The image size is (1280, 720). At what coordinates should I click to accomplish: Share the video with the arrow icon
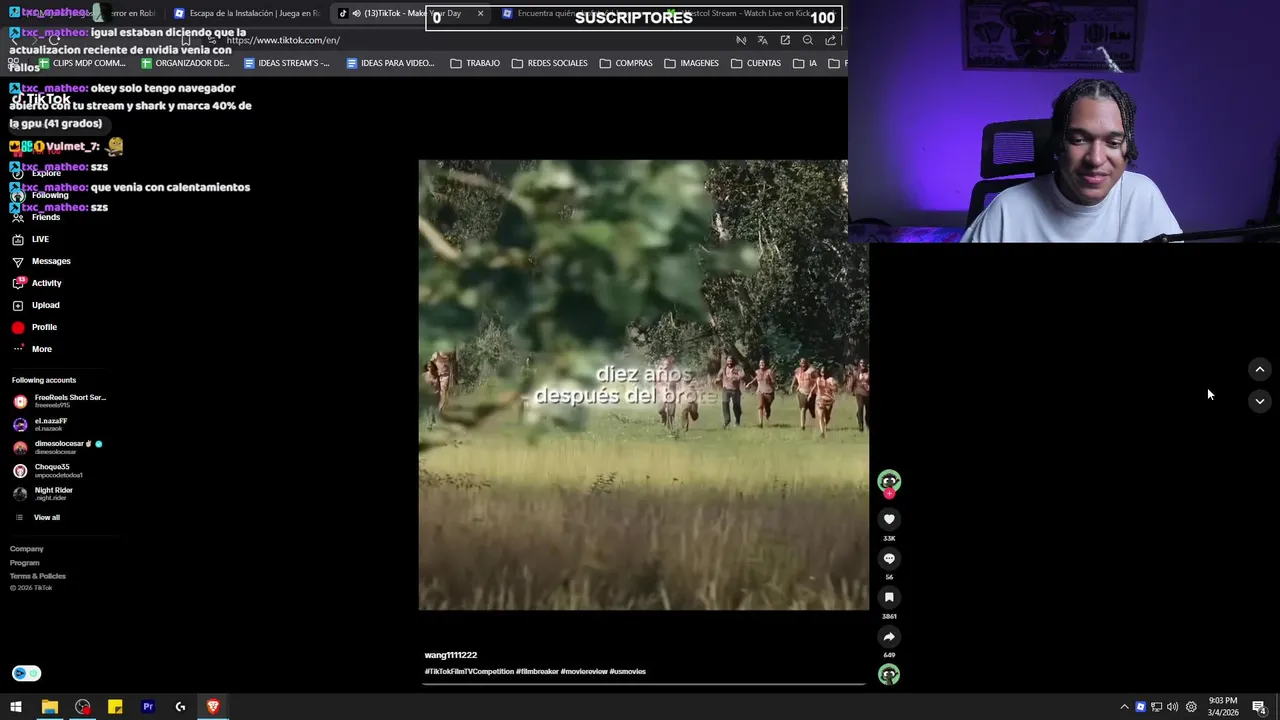[889, 636]
